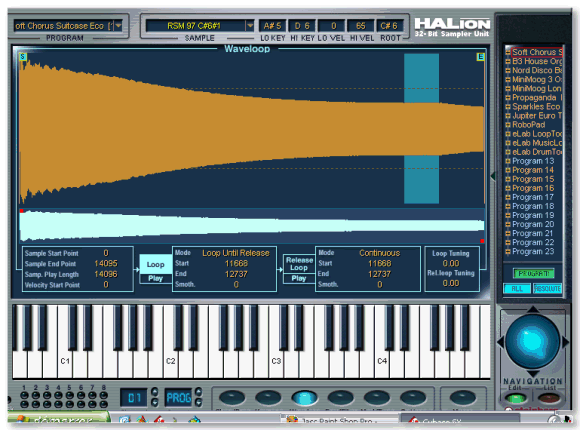
Task: Click the glowing blue navigation ball
Action: point(533,341)
